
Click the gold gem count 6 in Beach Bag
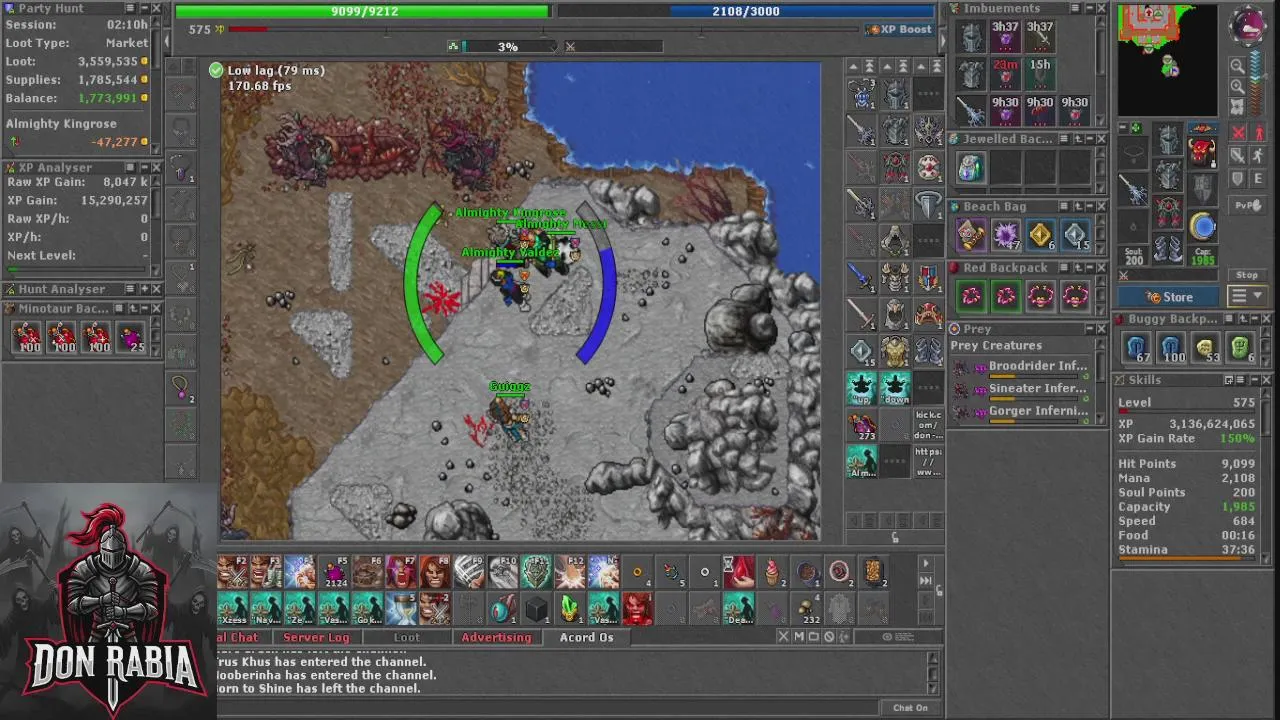coord(1041,236)
